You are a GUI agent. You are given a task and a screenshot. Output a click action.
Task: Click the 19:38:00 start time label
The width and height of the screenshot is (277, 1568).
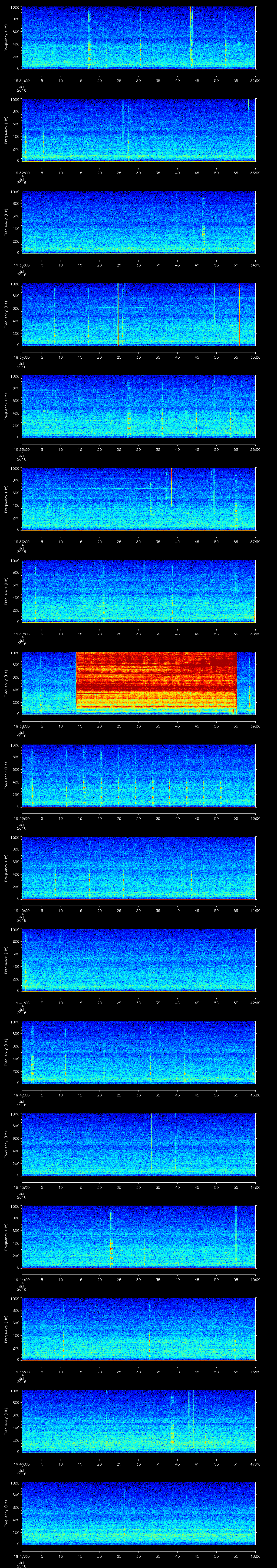[x=22, y=726]
